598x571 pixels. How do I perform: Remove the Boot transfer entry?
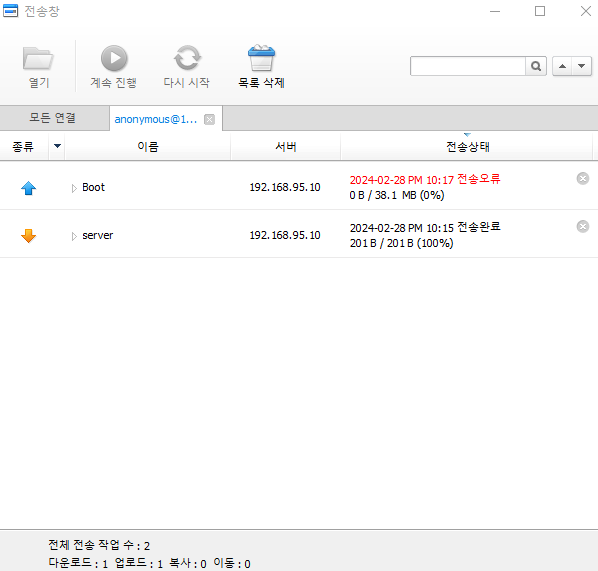click(x=583, y=179)
